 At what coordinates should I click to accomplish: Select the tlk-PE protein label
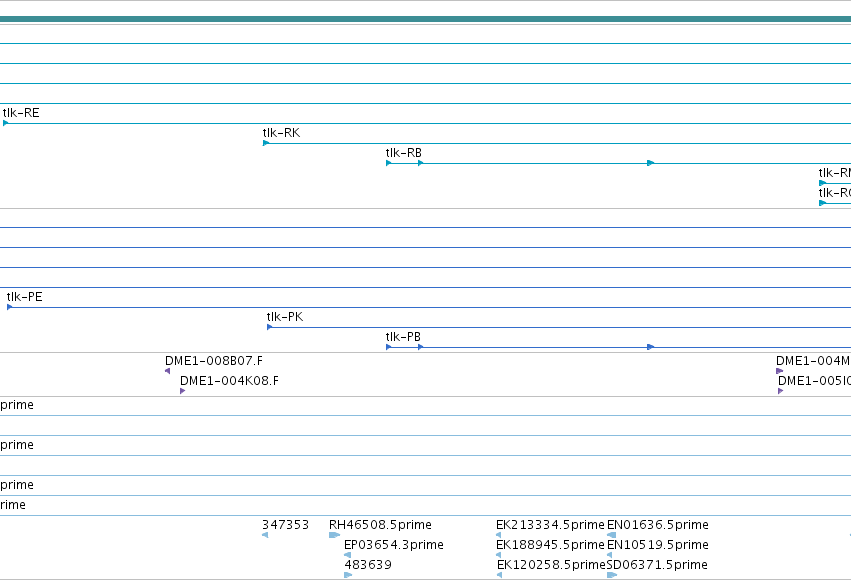(x=24, y=297)
